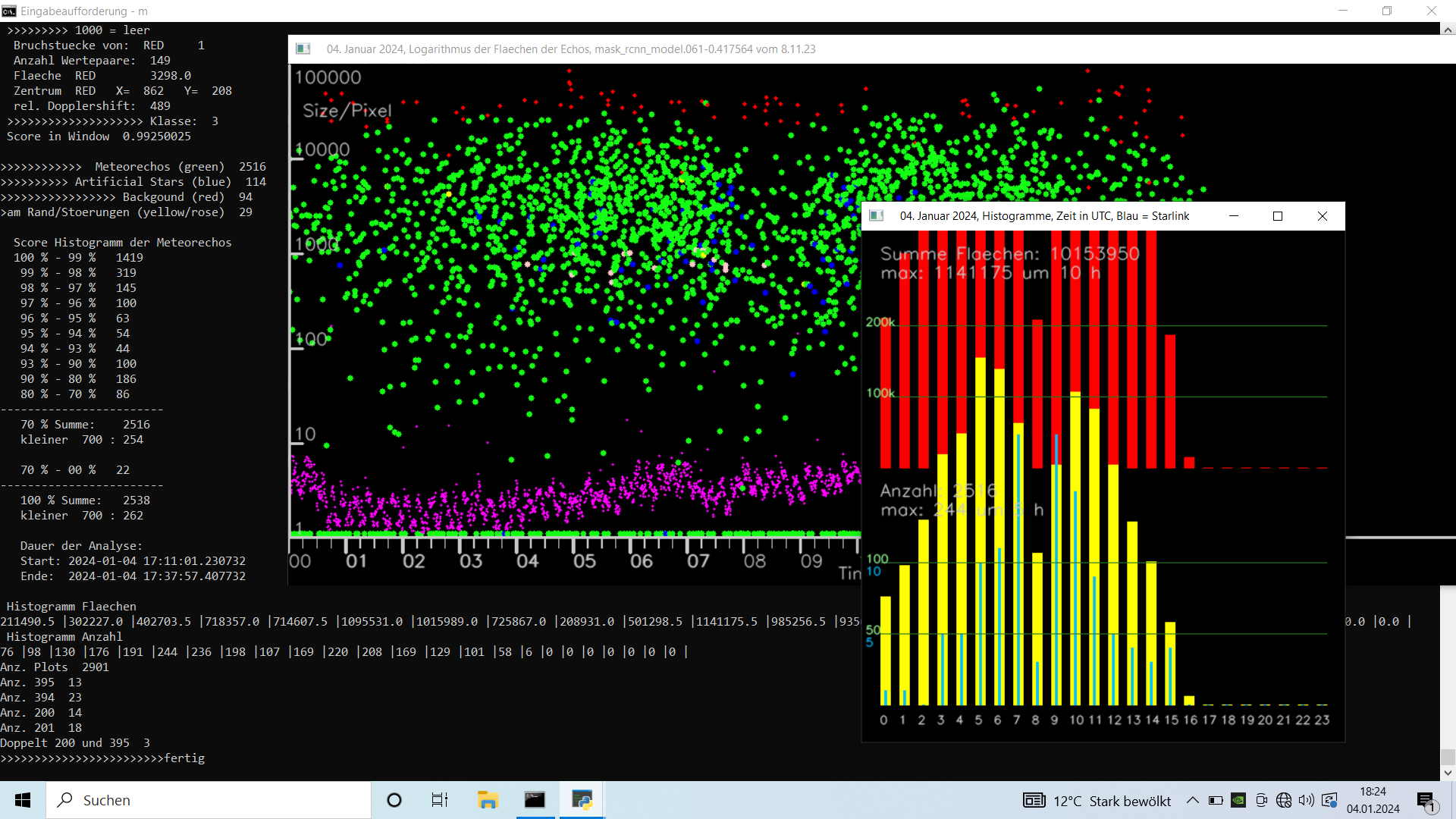Click the '05' time tick label in plot

tap(585, 562)
